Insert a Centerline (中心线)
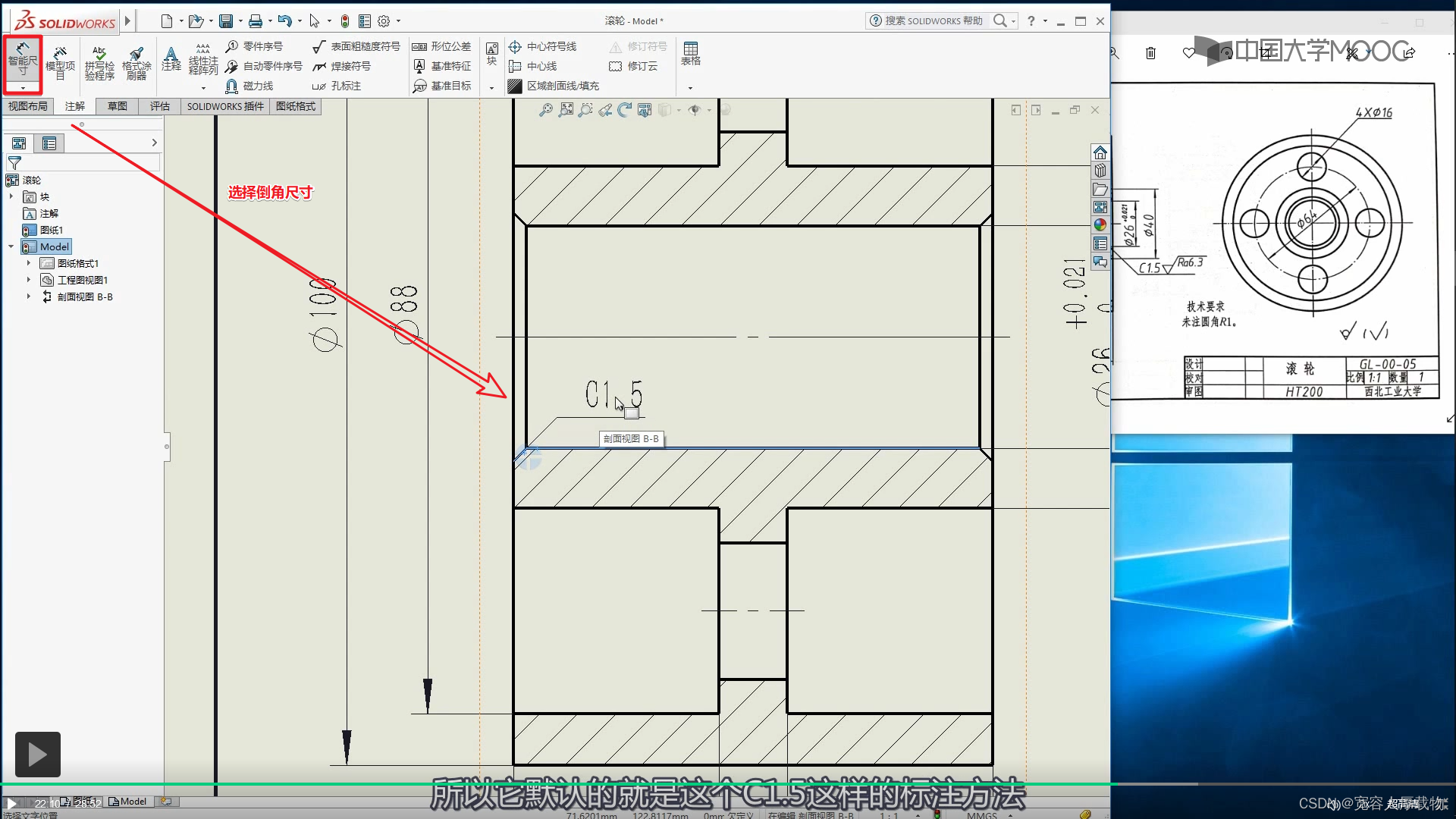 532,66
